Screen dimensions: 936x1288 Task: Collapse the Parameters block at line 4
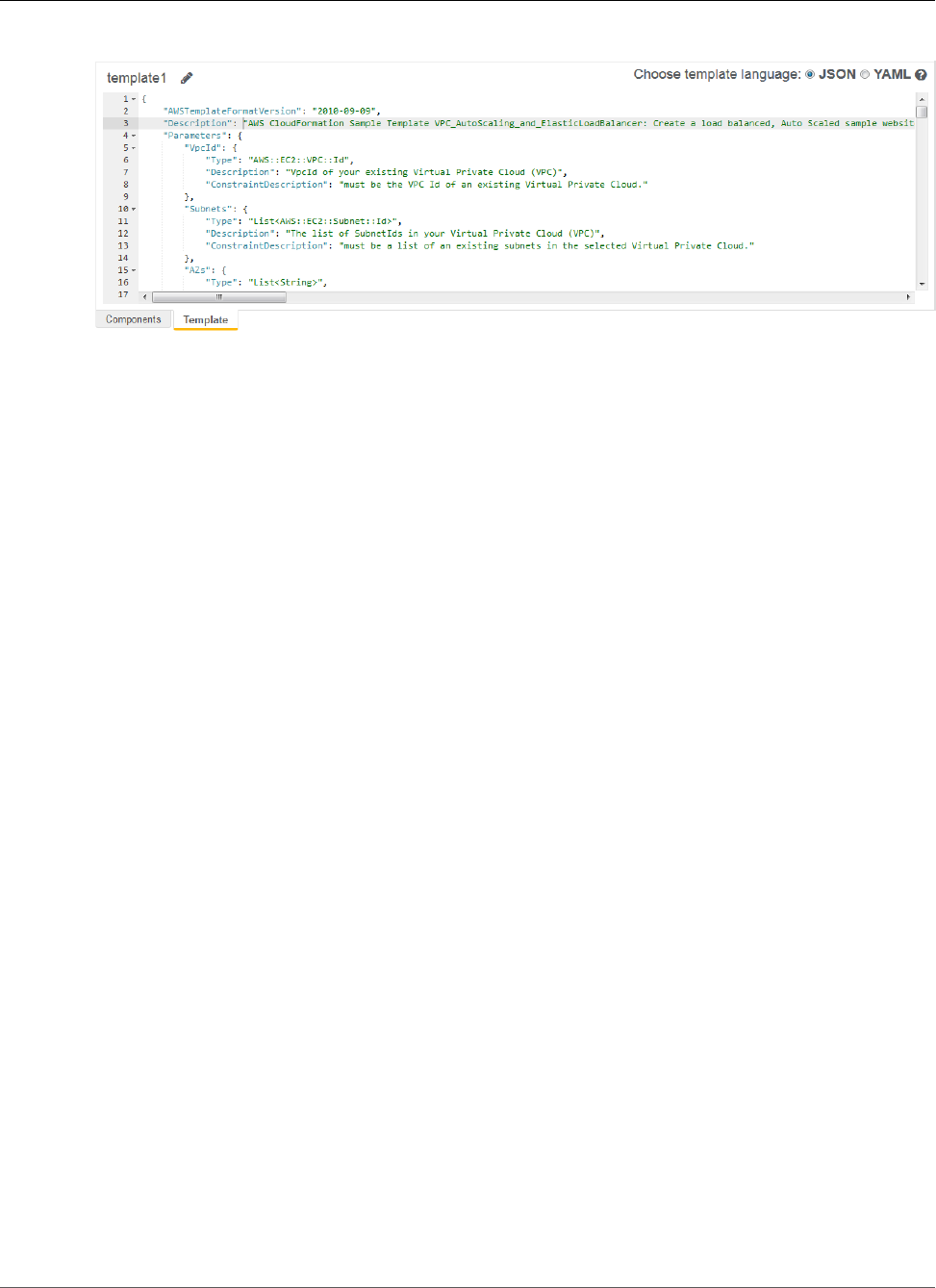point(134,136)
